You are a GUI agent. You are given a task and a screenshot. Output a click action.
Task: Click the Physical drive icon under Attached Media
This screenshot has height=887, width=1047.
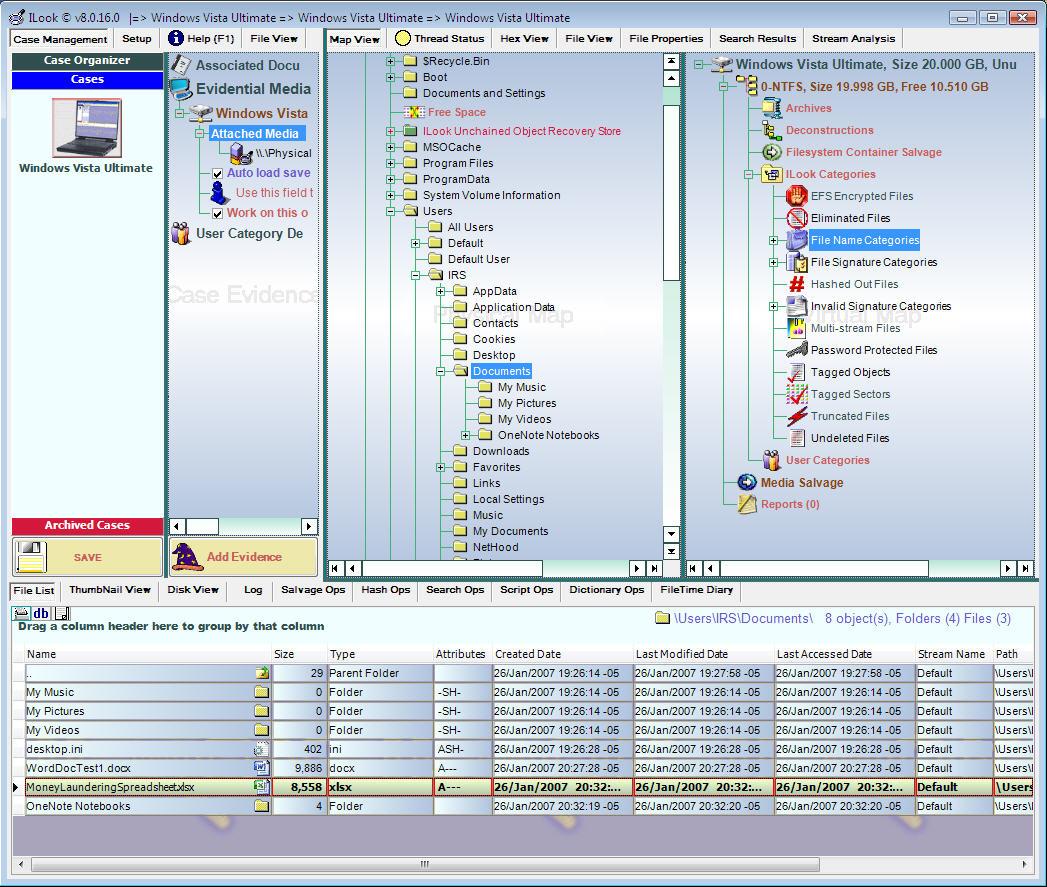pyautogui.click(x=240, y=154)
